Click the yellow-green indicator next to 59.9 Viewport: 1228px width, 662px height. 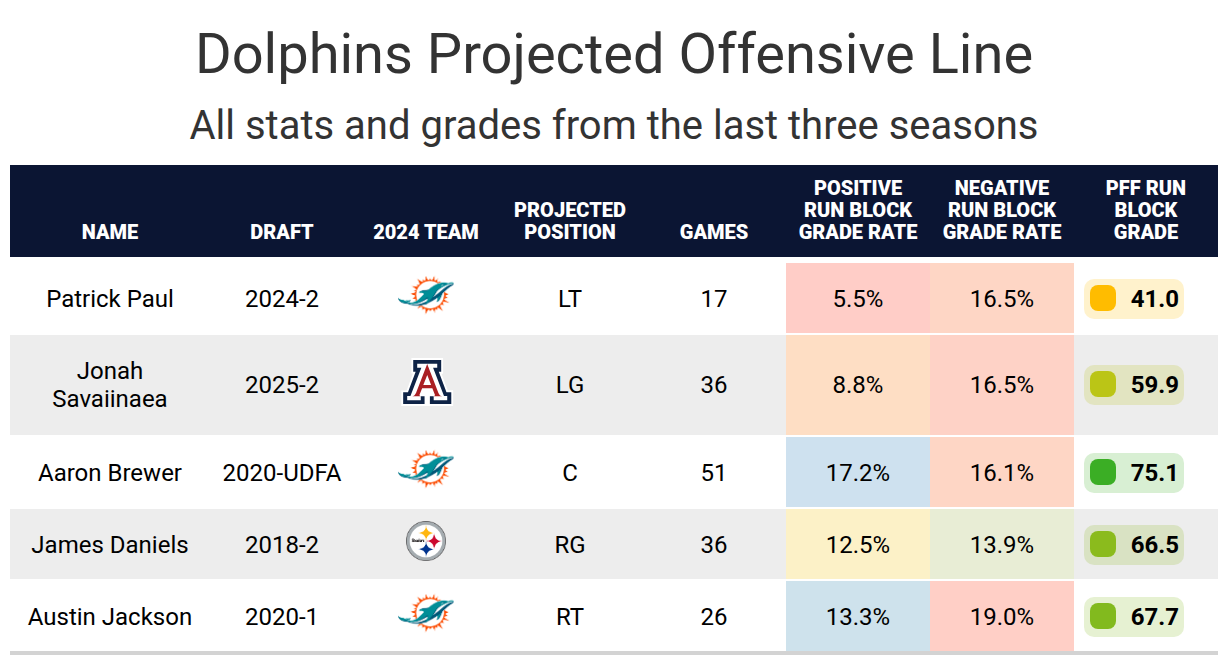[x=1102, y=384]
